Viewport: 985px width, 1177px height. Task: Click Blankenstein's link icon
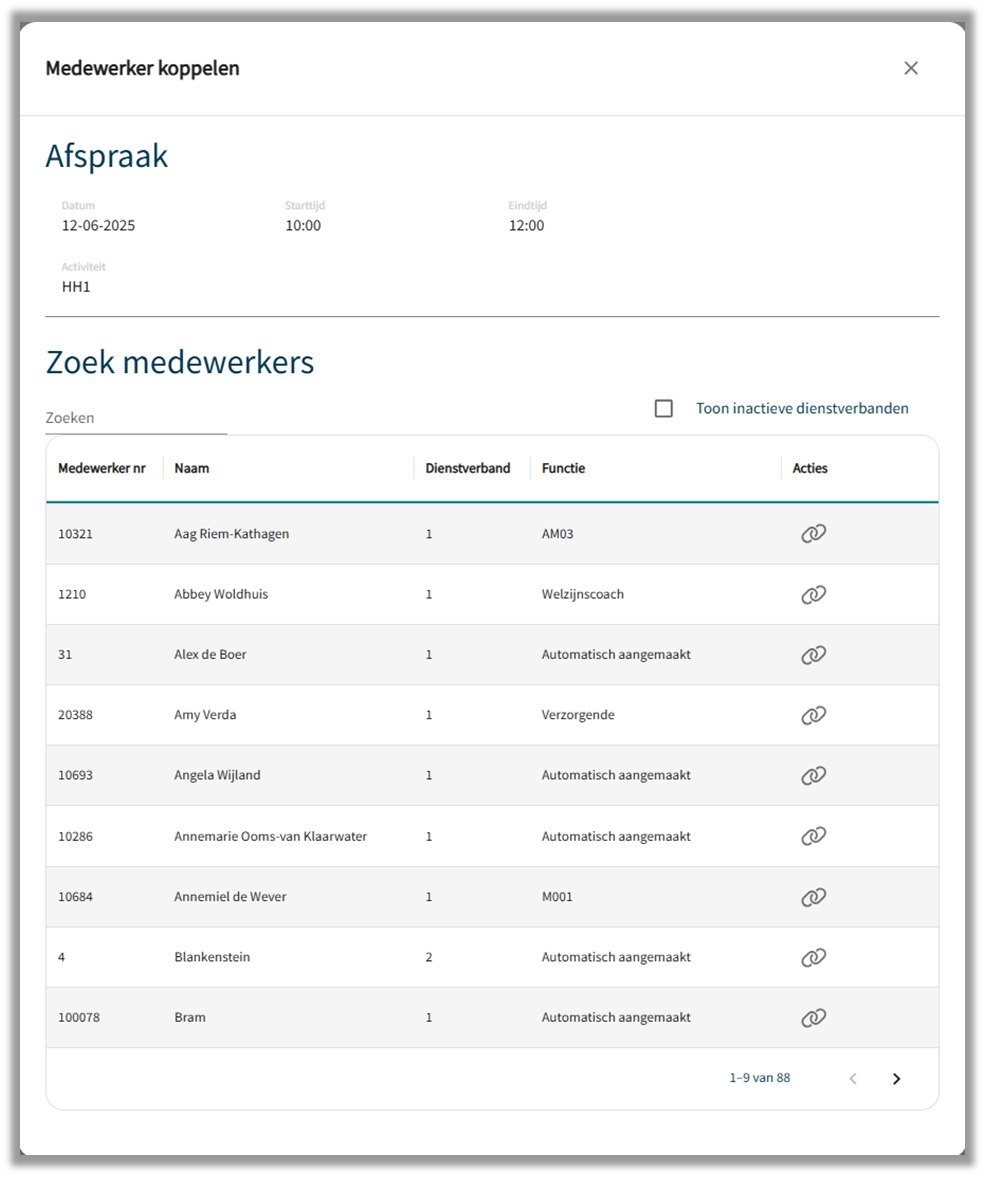tap(813, 957)
